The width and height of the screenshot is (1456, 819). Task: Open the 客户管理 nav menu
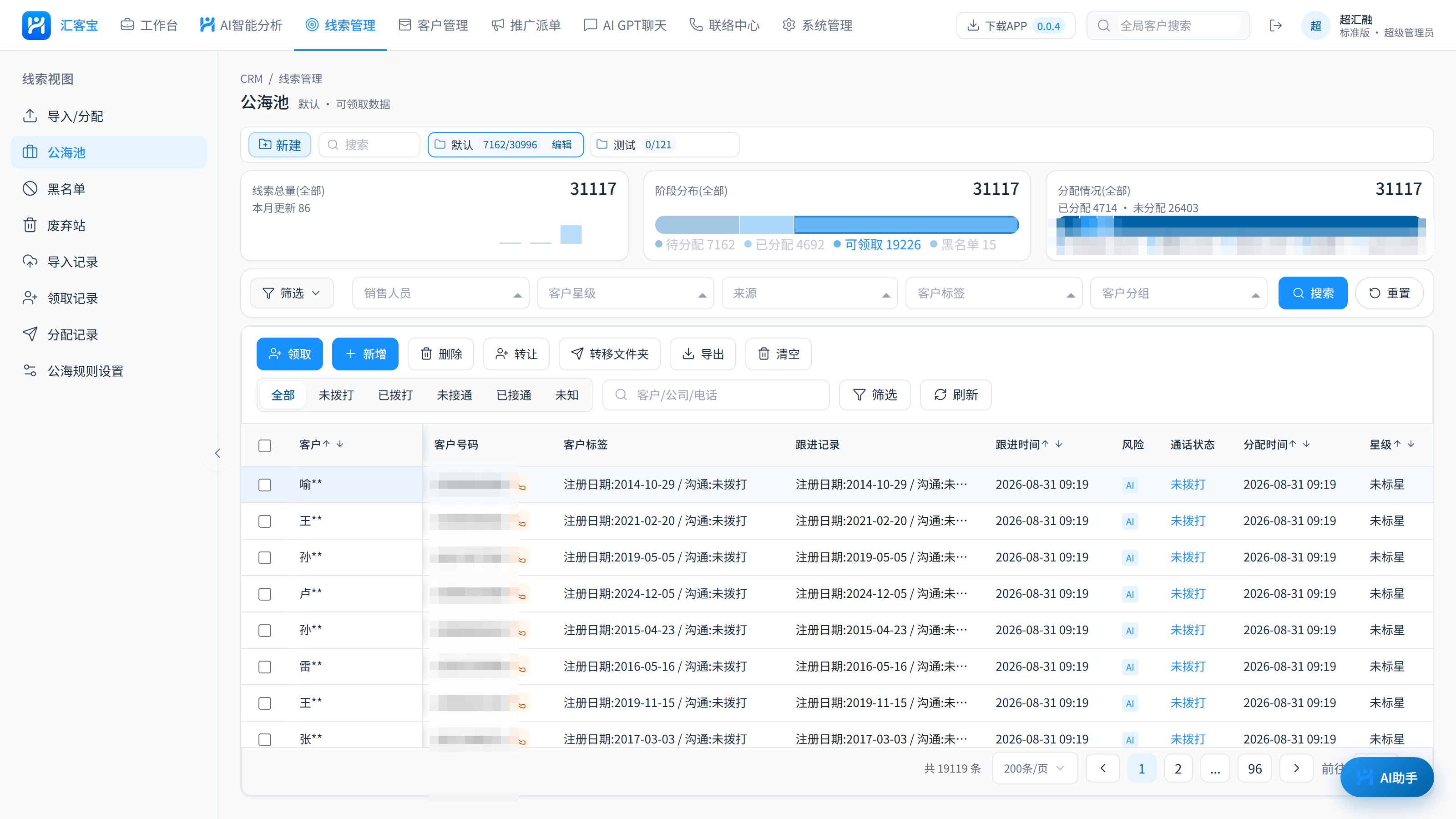click(x=434, y=25)
